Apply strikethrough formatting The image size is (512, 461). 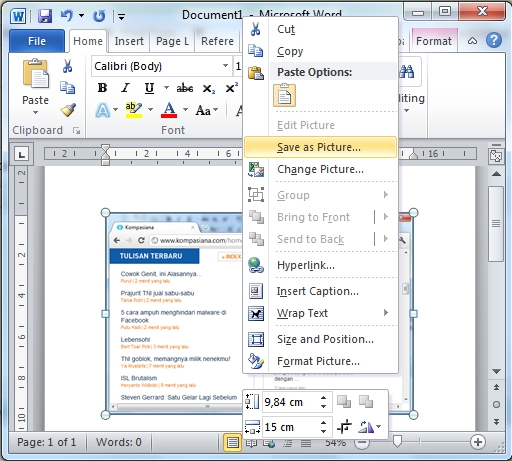[185, 88]
